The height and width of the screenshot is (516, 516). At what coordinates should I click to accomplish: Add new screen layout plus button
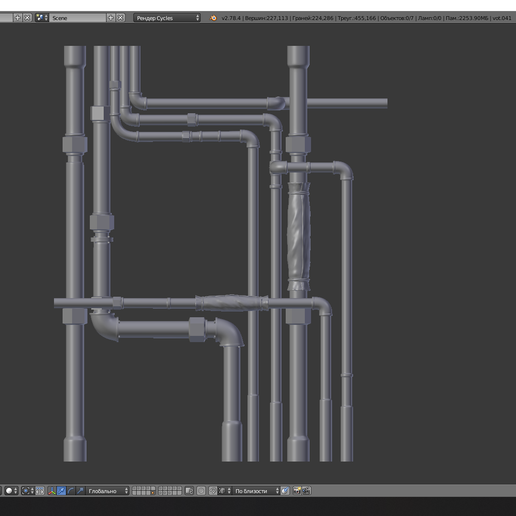18,18
